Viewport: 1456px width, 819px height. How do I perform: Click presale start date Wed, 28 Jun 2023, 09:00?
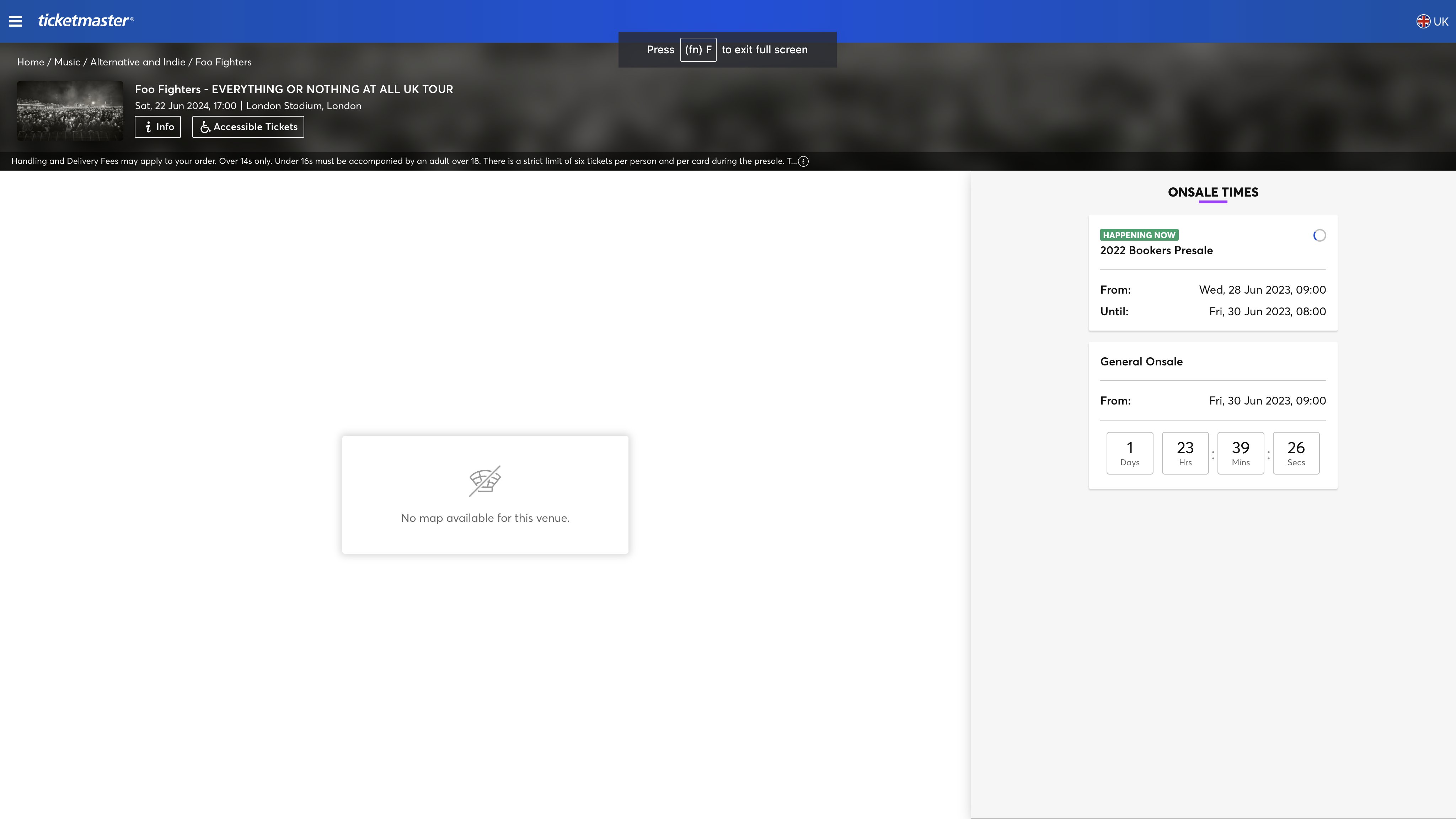point(1262,290)
